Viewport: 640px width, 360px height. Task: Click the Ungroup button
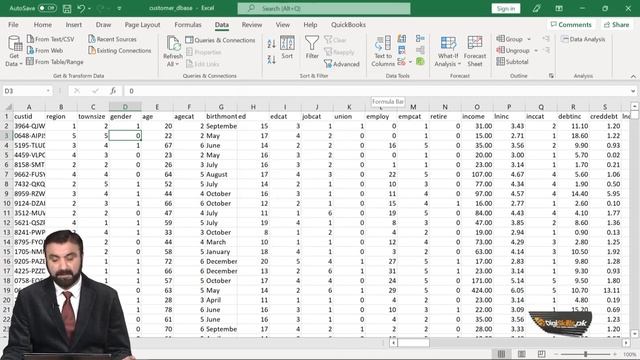pos(513,51)
